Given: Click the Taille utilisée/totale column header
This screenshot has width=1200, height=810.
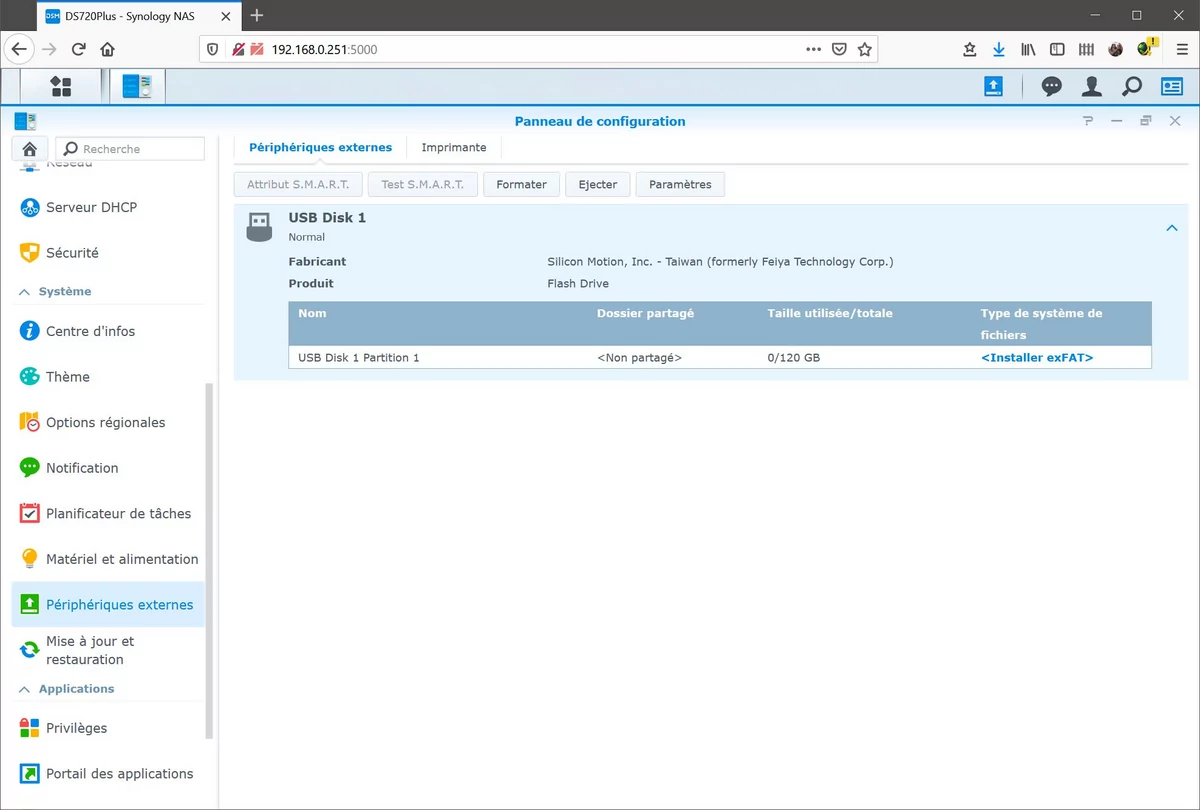Looking at the screenshot, I should 830,313.
